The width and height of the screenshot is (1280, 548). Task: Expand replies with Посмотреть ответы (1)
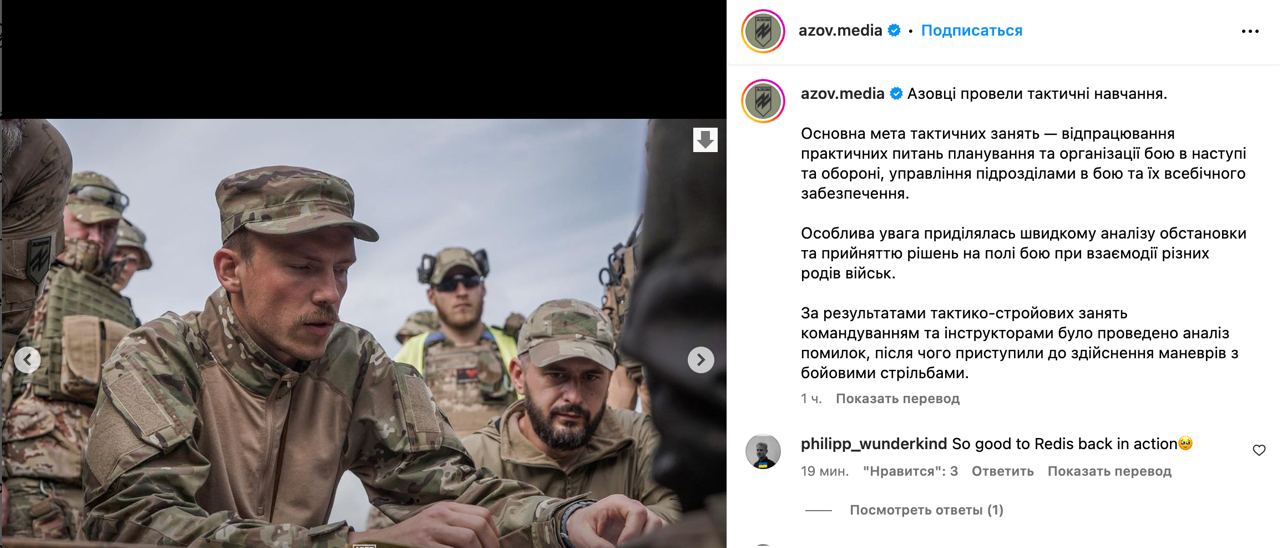tap(926, 510)
